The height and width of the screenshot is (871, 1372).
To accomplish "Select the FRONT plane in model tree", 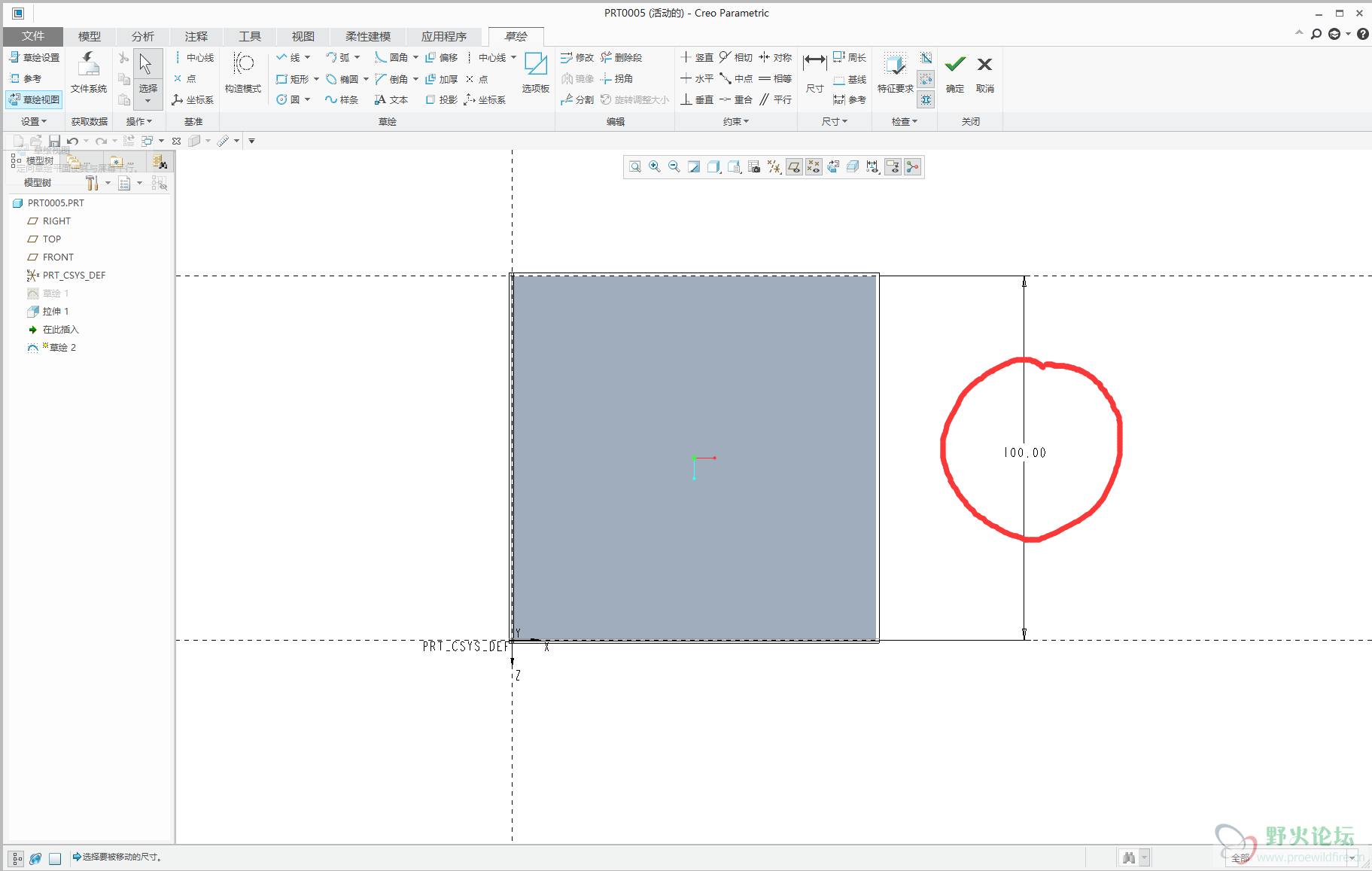I will pyautogui.click(x=58, y=257).
